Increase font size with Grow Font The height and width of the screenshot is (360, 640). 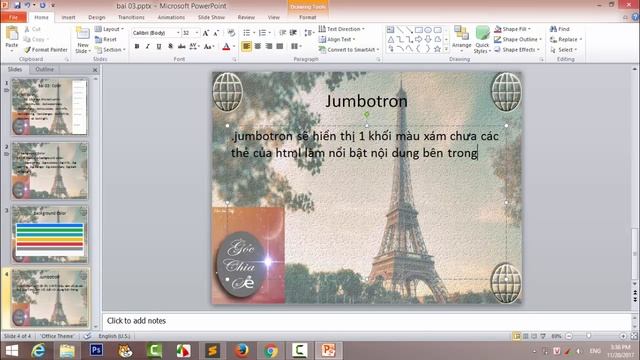(x=206, y=33)
